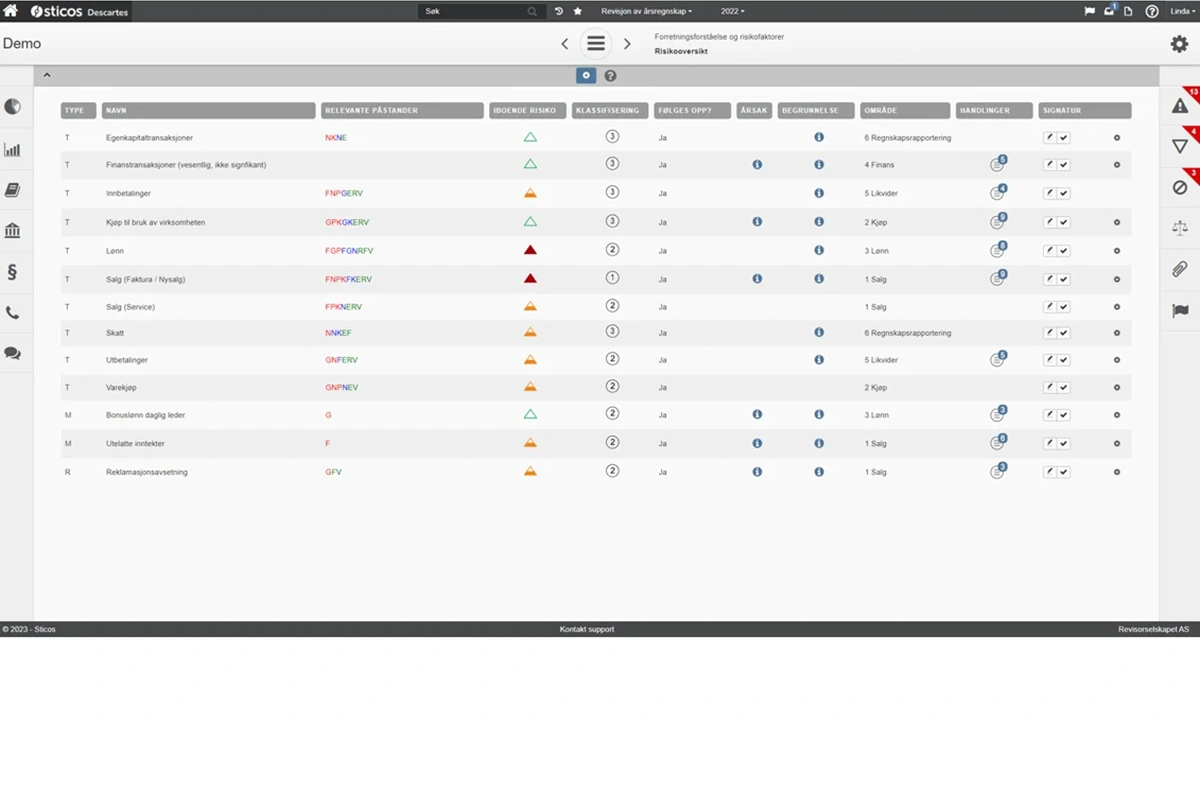Open the bank building sidebar icon

(13, 231)
